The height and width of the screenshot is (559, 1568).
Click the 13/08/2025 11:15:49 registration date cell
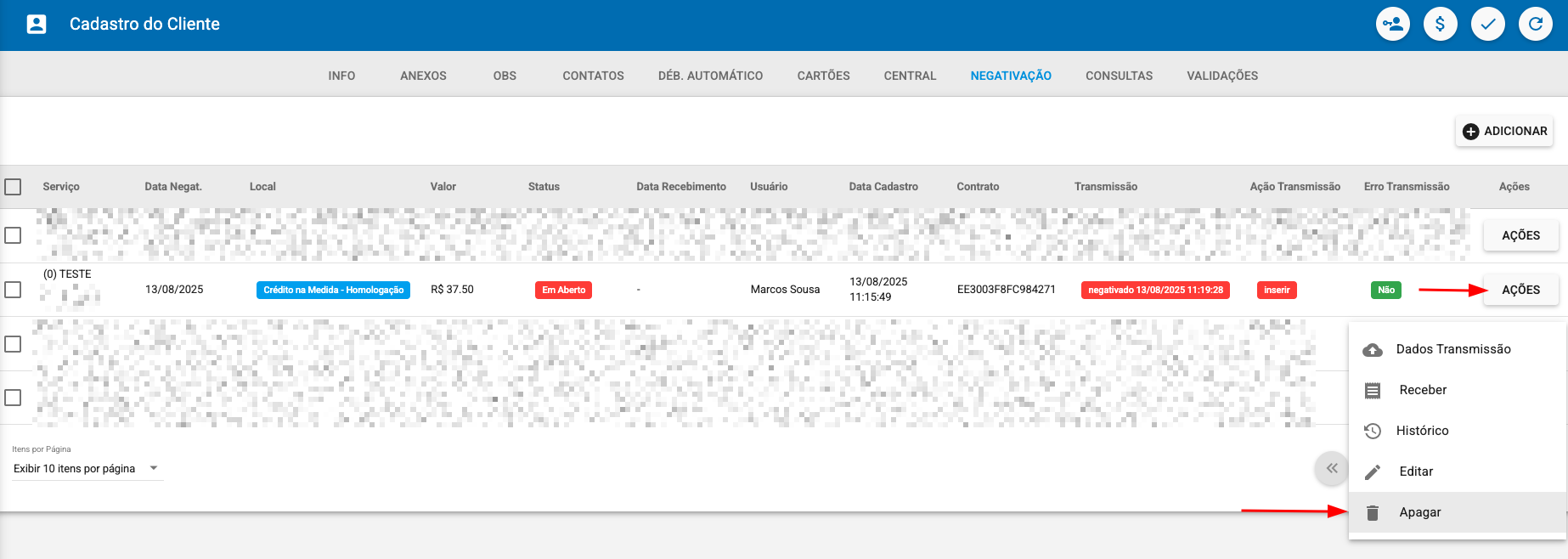pyautogui.click(x=878, y=290)
